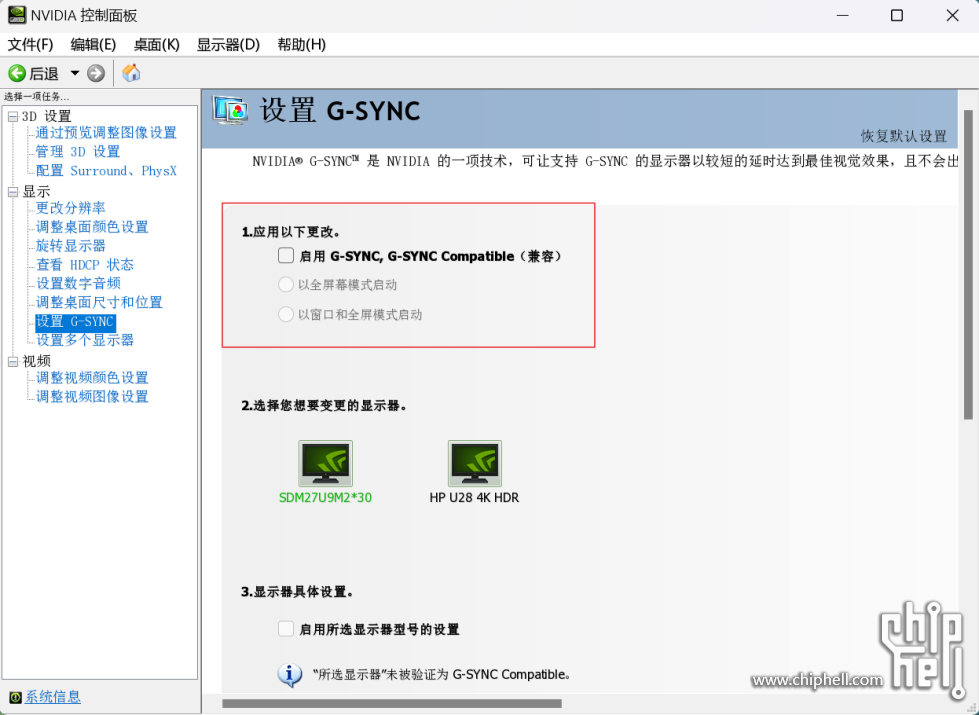The image size is (979, 715).
Task: Go to the Home page icon
Action: tap(131, 73)
